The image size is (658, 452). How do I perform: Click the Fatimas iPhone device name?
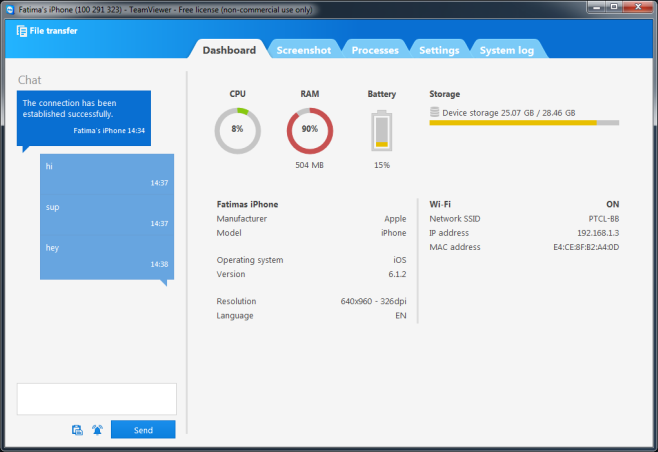[x=247, y=204]
